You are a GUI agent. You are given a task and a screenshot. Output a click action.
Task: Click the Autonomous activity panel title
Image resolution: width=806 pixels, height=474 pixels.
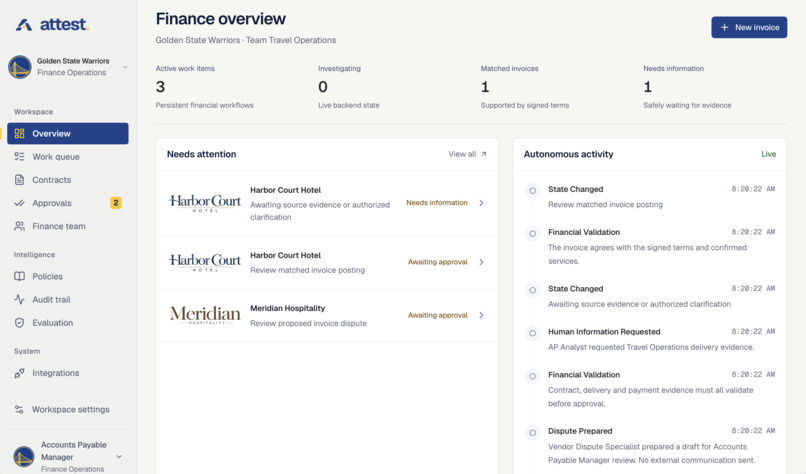569,154
